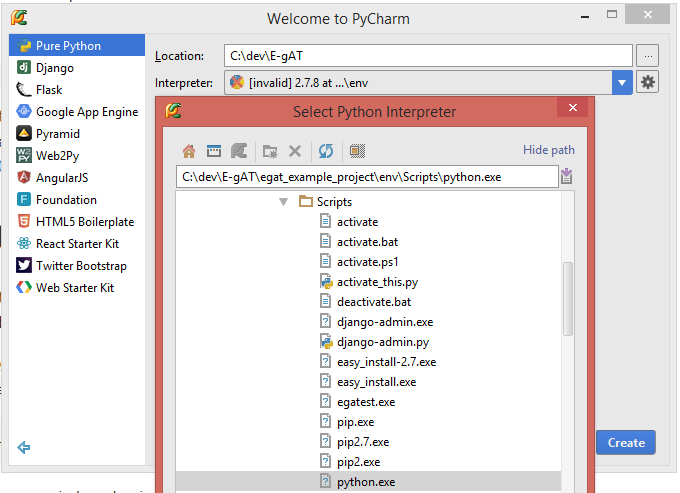Close the Select Python Interpreter dialog
The image size is (680, 493).
click(x=572, y=107)
